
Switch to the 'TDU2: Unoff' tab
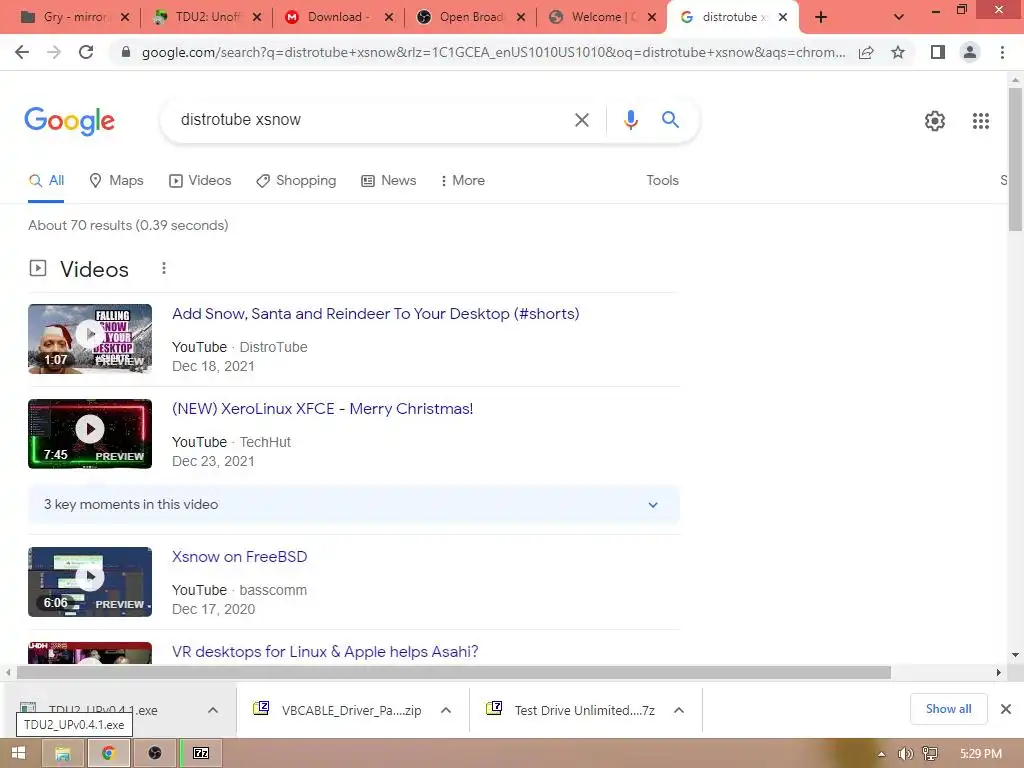[196, 17]
